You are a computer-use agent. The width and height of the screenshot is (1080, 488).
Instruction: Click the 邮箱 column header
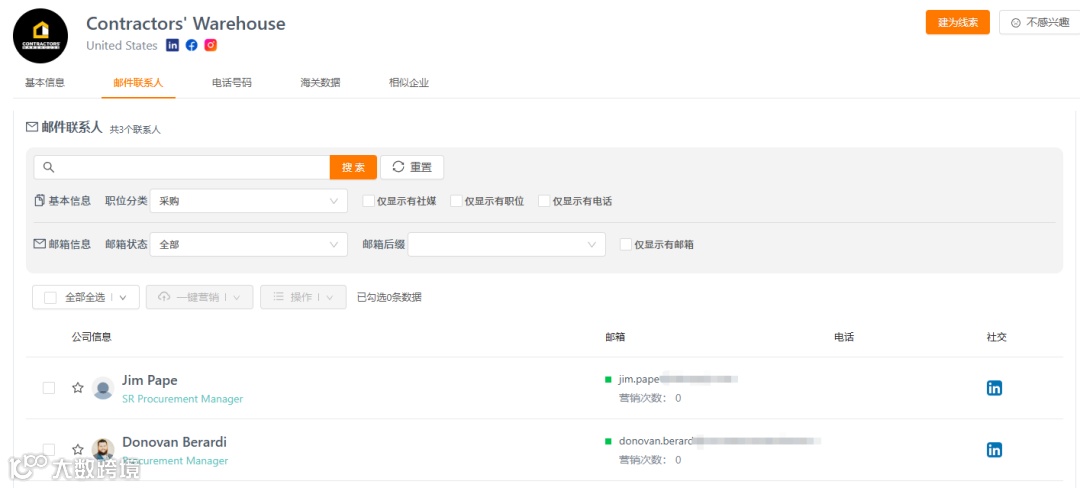coord(615,337)
